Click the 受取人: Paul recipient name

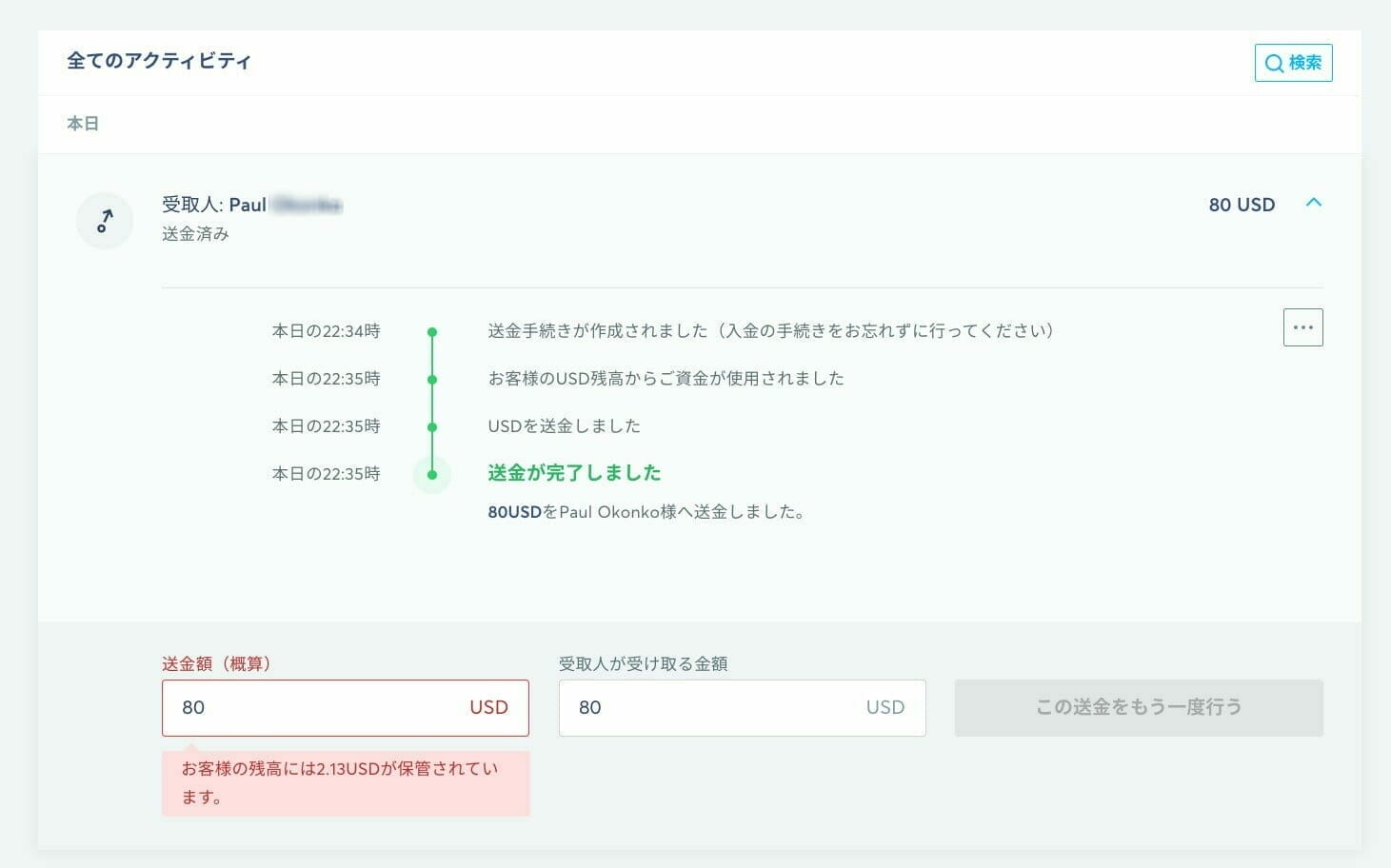pos(252,205)
